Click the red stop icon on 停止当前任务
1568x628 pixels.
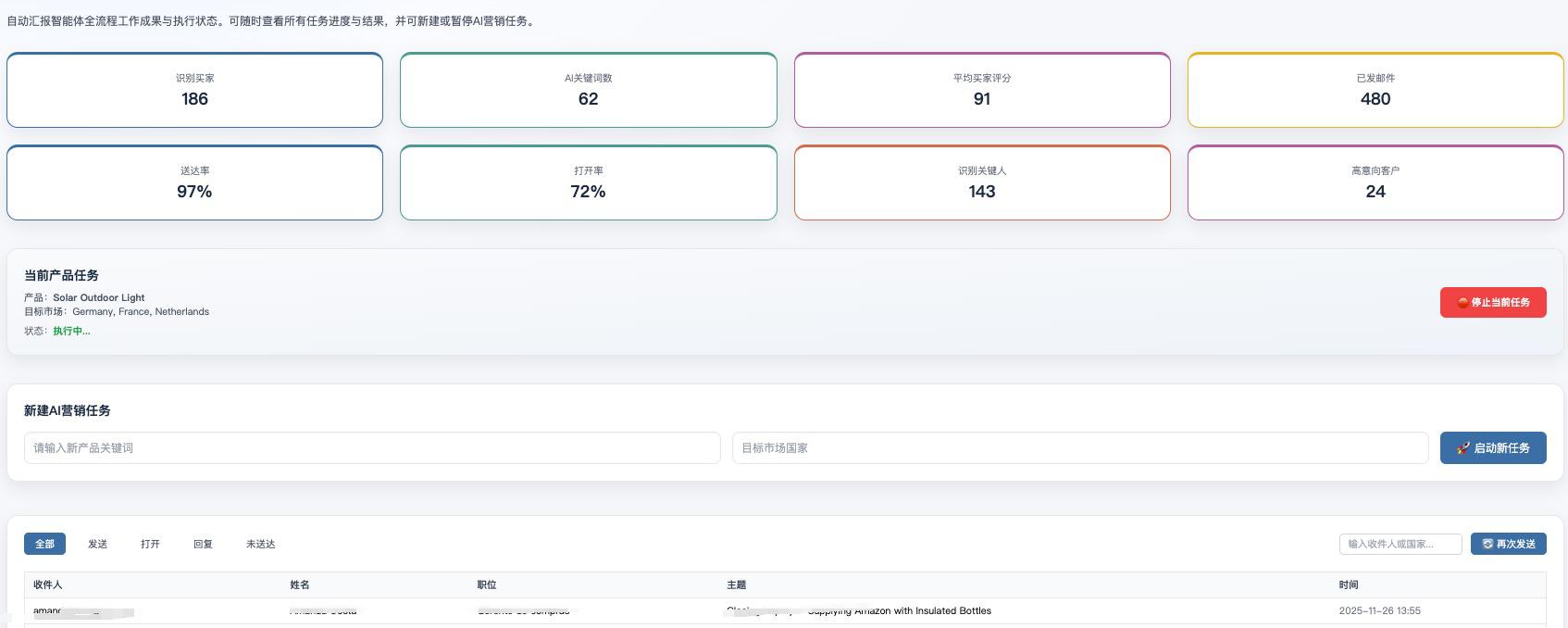[1462, 303]
